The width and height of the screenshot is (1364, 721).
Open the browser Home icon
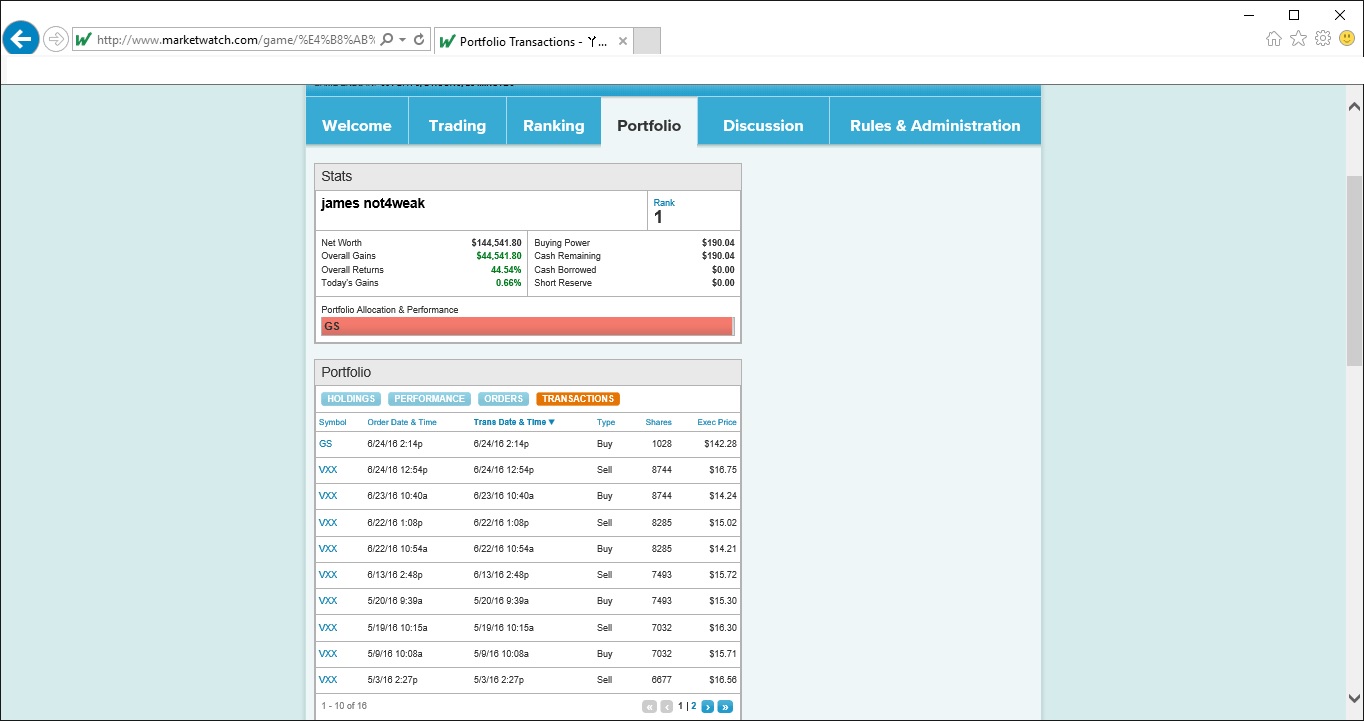pyautogui.click(x=1273, y=39)
